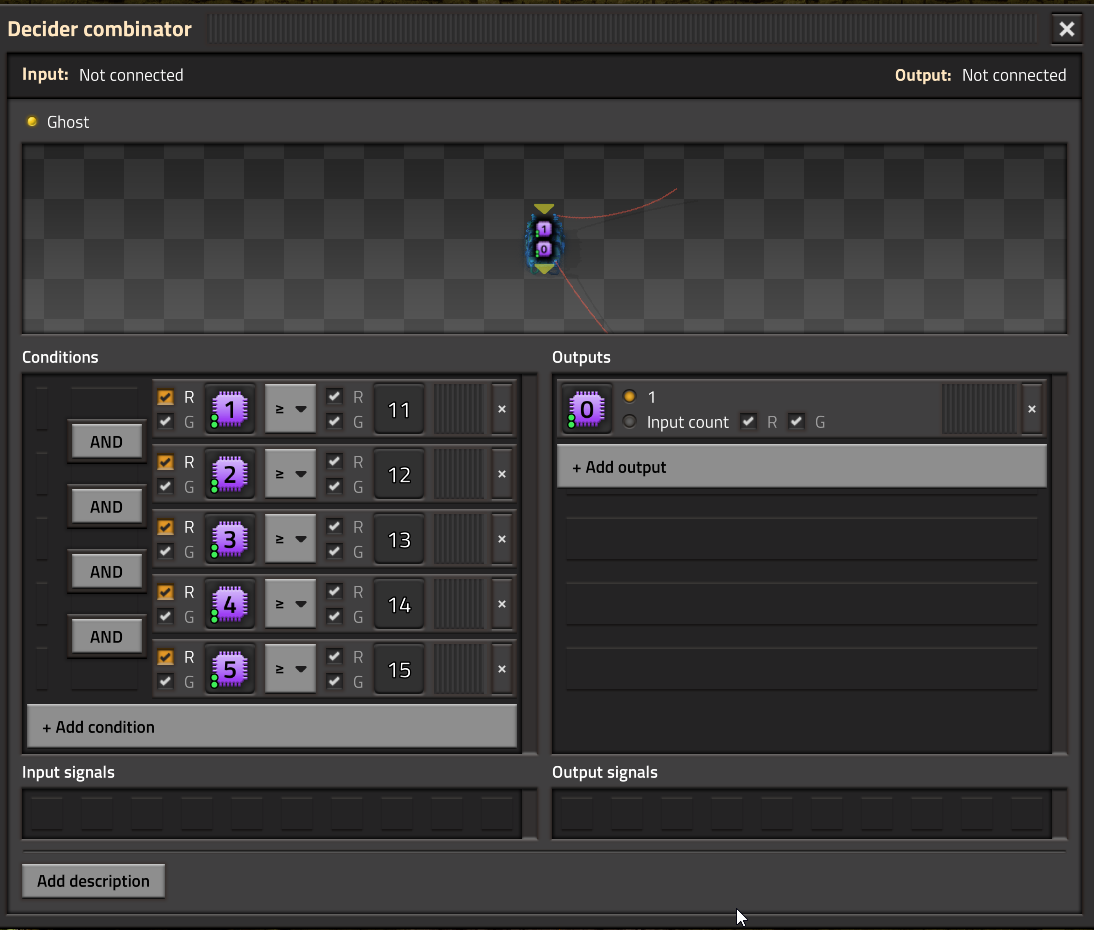Screen dimensions: 1094x930
Task: Toggle green wire checkbox for signal 5
Action: (166, 682)
